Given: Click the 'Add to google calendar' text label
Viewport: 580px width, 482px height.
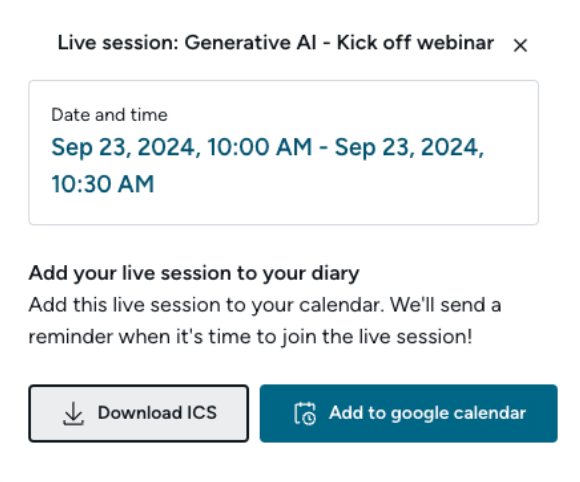Looking at the screenshot, I should click(x=427, y=413).
